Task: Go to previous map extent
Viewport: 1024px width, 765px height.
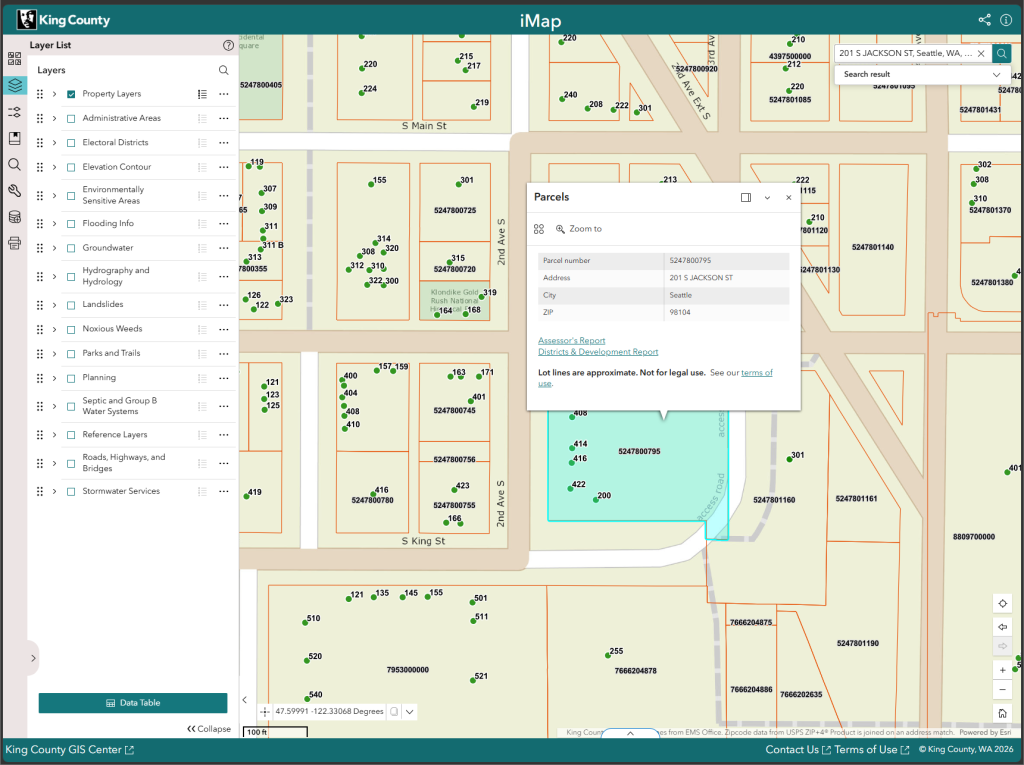Action: [x=1002, y=627]
